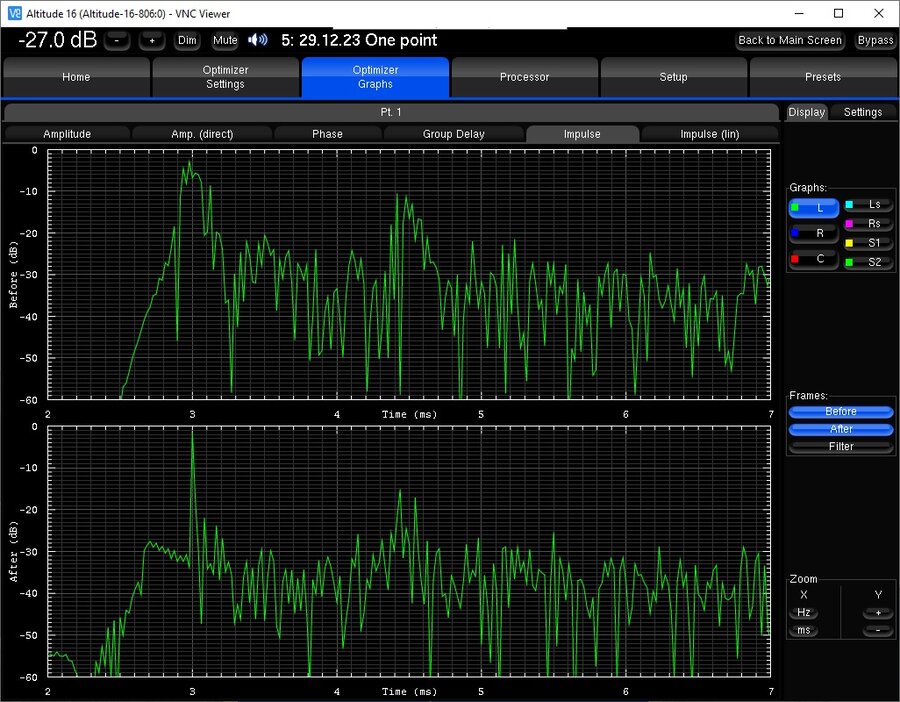
Task: Switch to the Phase graph
Action: click(x=327, y=134)
